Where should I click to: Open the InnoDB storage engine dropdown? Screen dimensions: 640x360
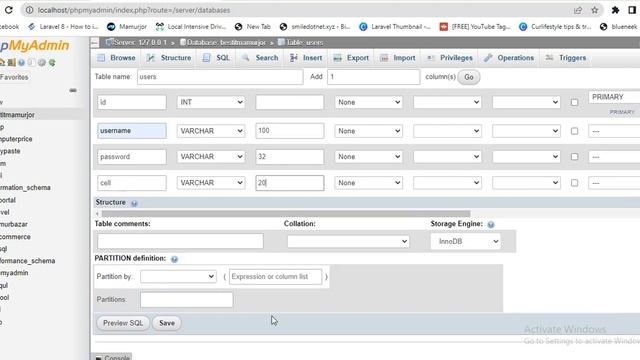(466, 242)
